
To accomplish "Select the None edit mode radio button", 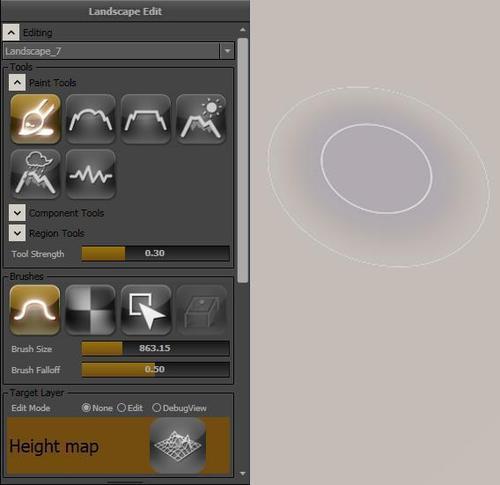I will [86, 408].
